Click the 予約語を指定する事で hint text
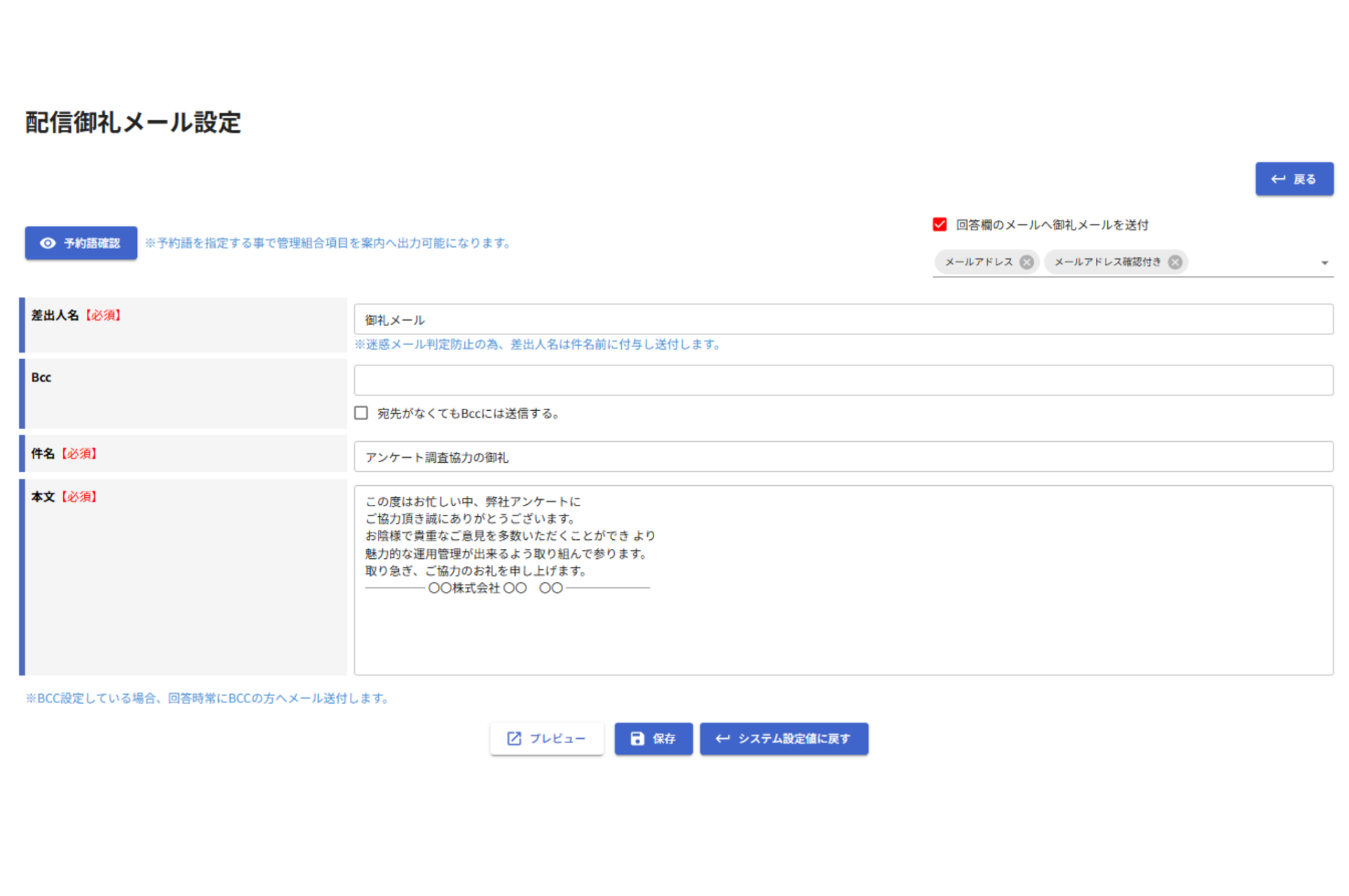The image size is (1349, 896). [x=329, y=243]
